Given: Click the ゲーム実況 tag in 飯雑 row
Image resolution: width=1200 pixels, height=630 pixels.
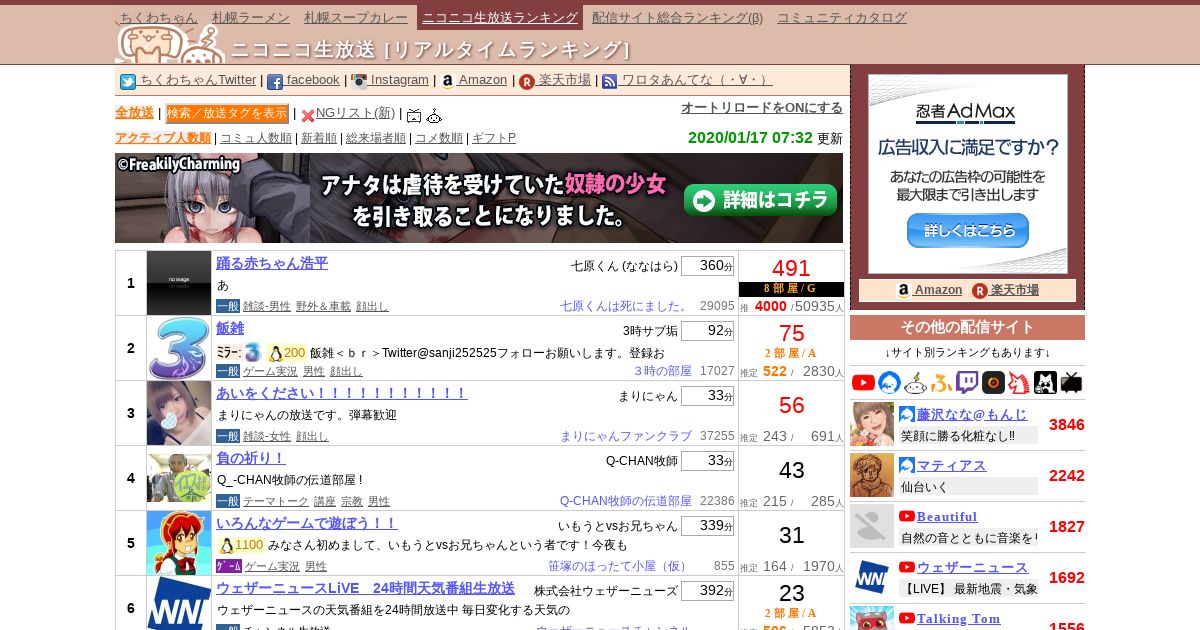Looking at the screenshot, I should pos(271,371).
